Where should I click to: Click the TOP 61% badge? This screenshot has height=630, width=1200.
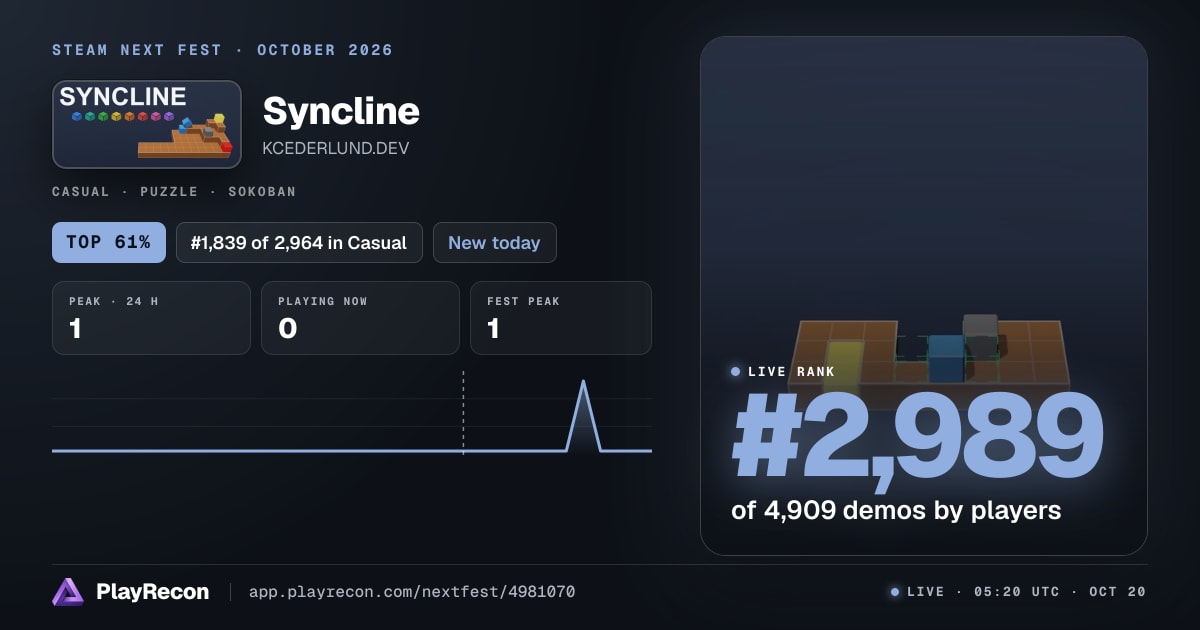click(x=109, y=242)
